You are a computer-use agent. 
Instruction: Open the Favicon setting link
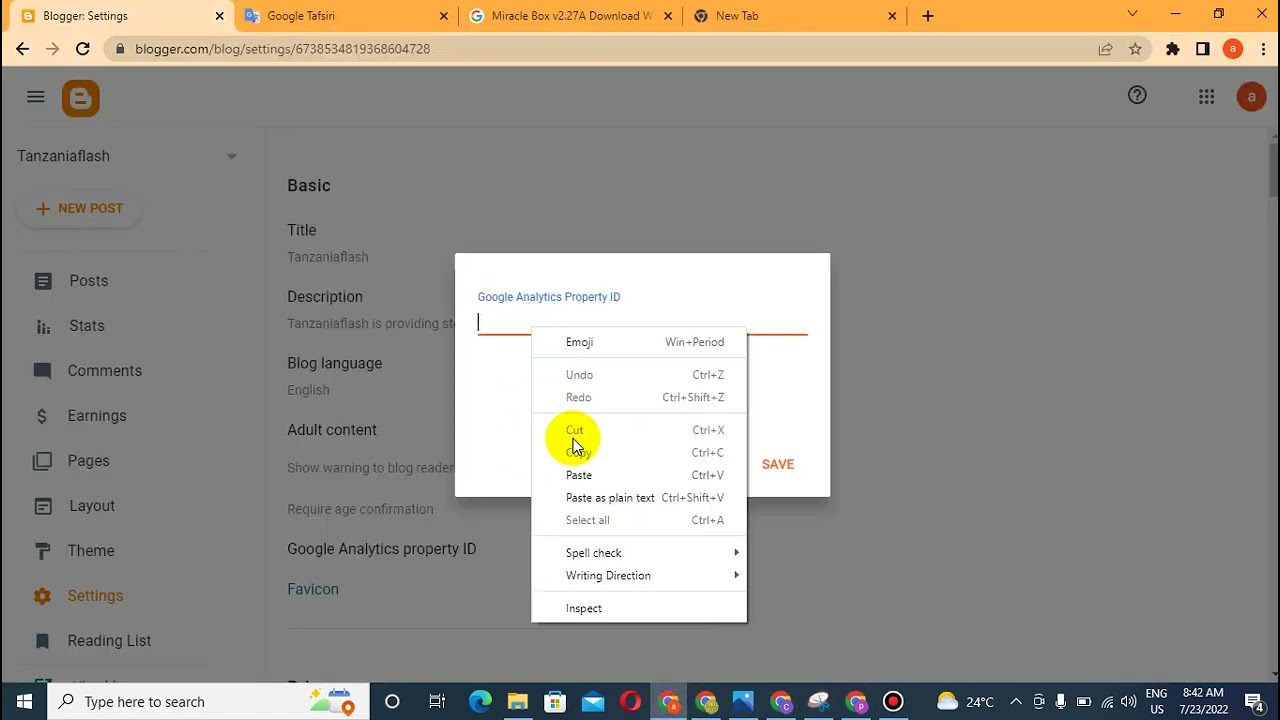click(x=313, y=589)
